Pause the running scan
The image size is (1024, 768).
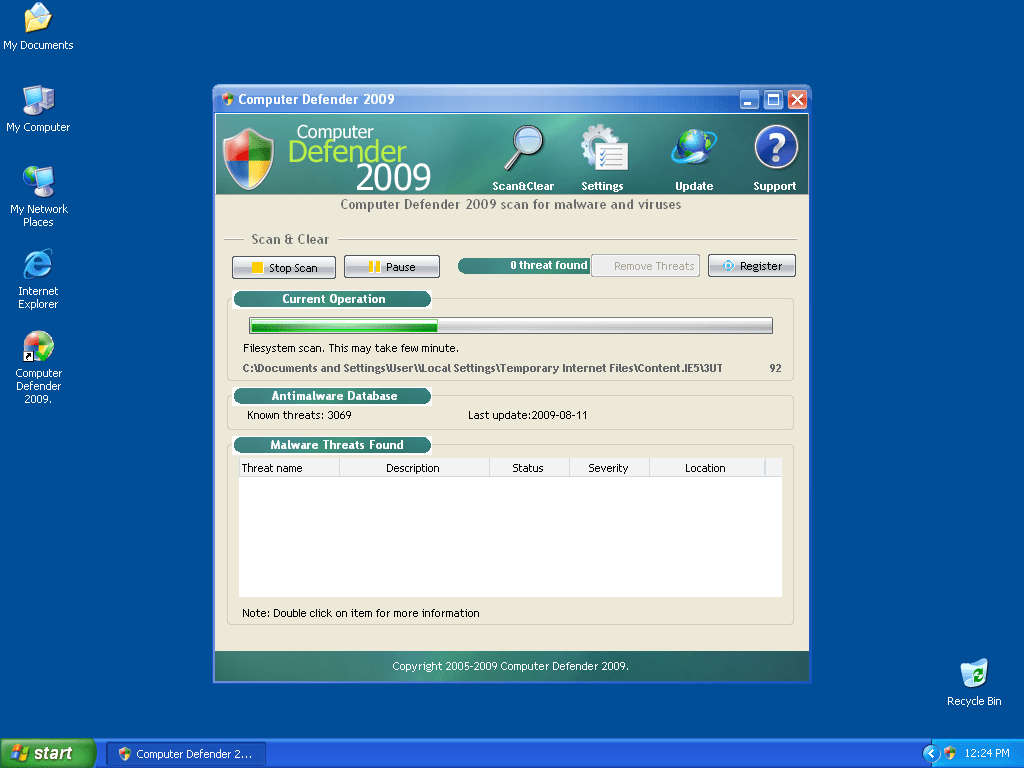click(x=392, y=267)
